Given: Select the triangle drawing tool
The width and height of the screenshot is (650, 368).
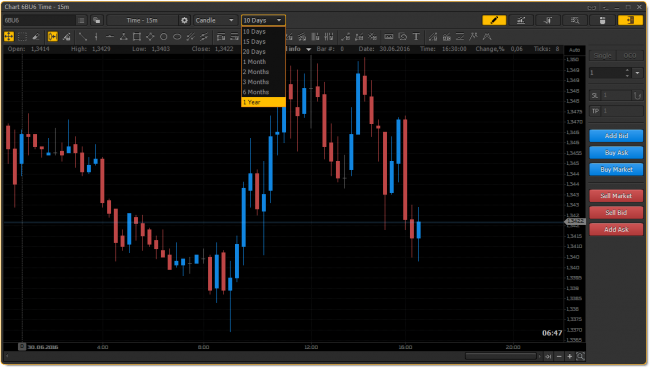Looking at the screenshot, I should [123, 37].
